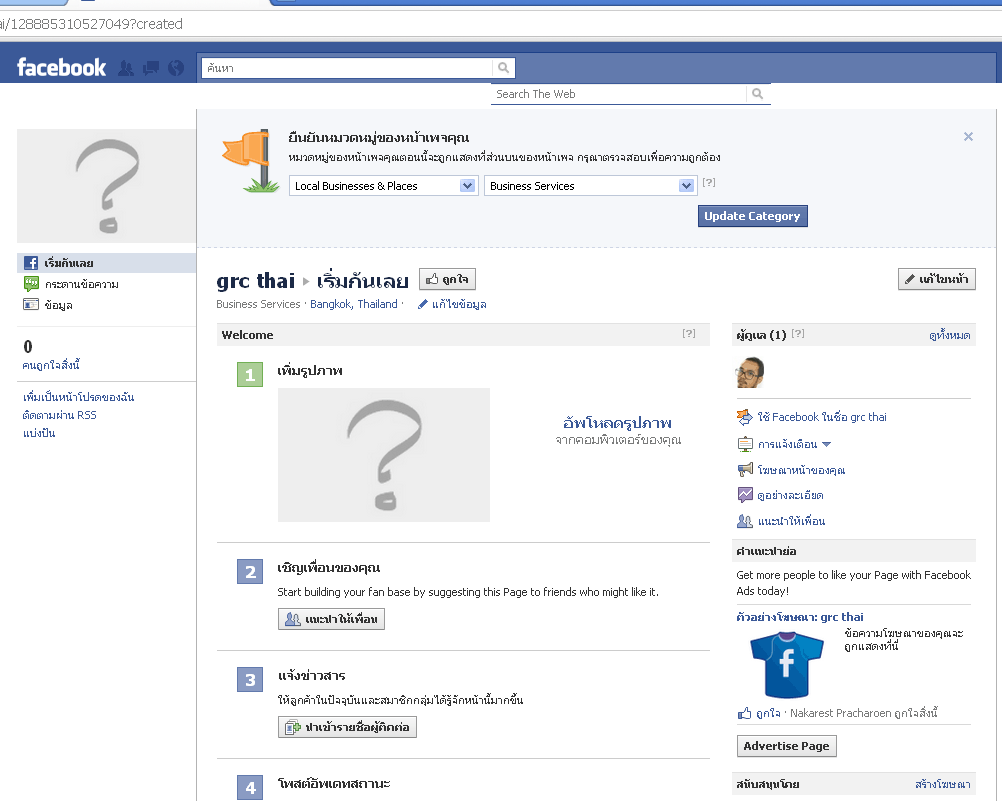Click the แบ่งปัน share link
1002x801 pixels.
pyautogui.click(x=39, y=433)
